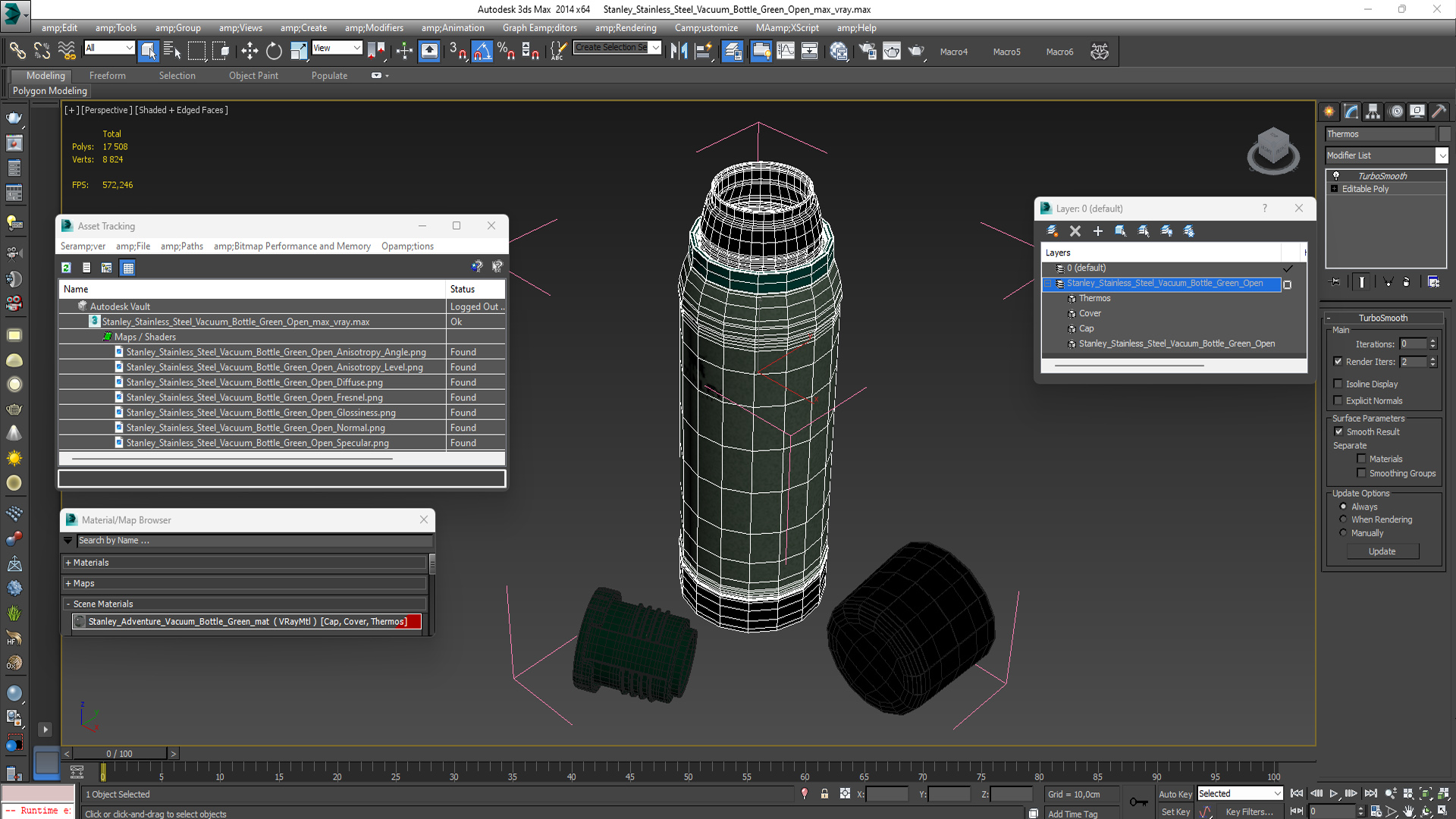This screenshot has height=819, width=1456.
Task: Click the Render Setup icon
Action: coord(868,51)
